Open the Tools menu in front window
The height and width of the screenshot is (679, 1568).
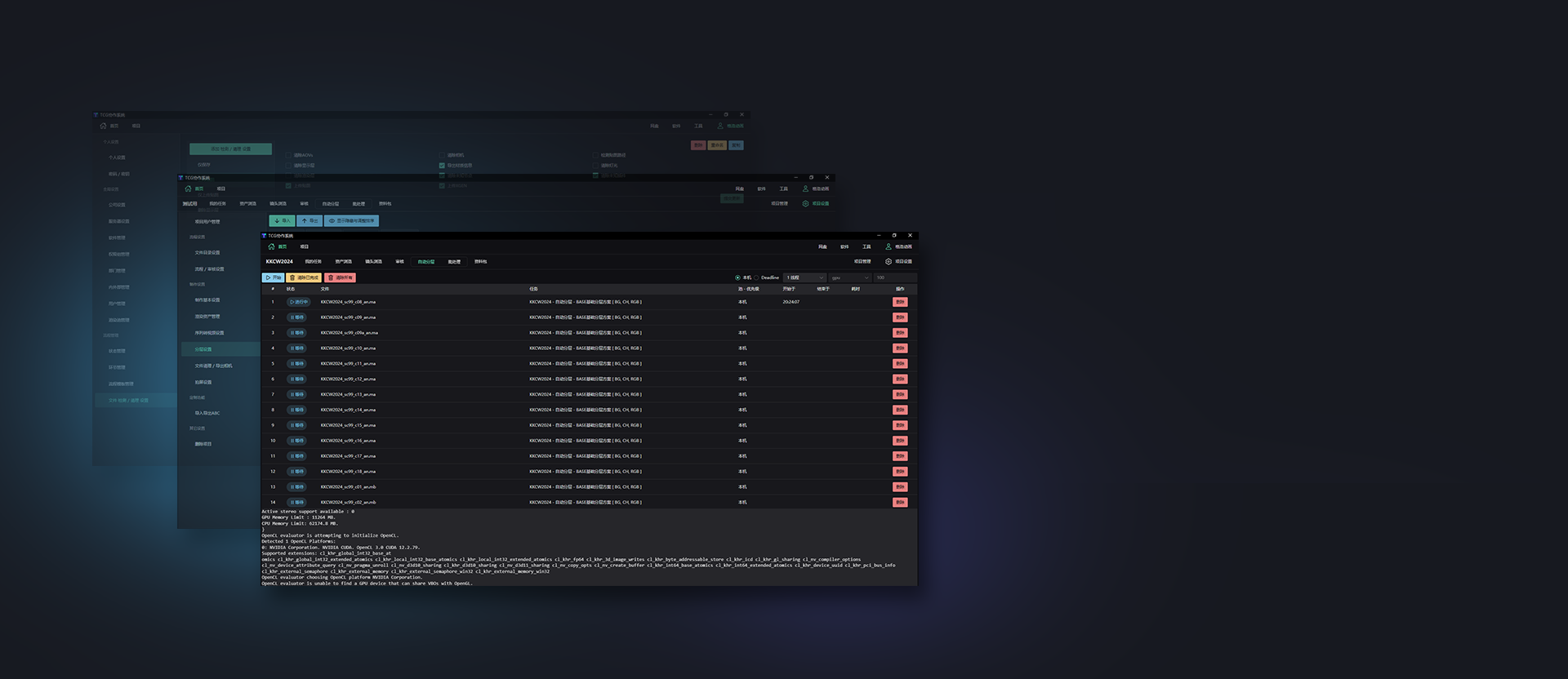(x=866, y=246)
